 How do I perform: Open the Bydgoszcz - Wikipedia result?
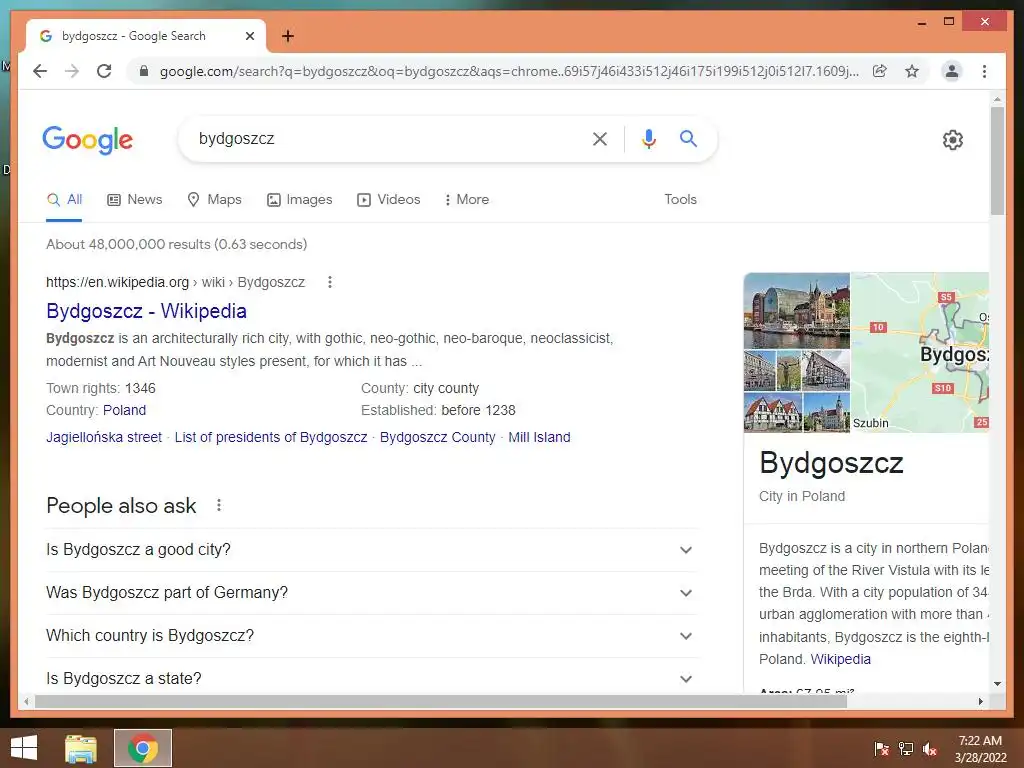[146, 312]
